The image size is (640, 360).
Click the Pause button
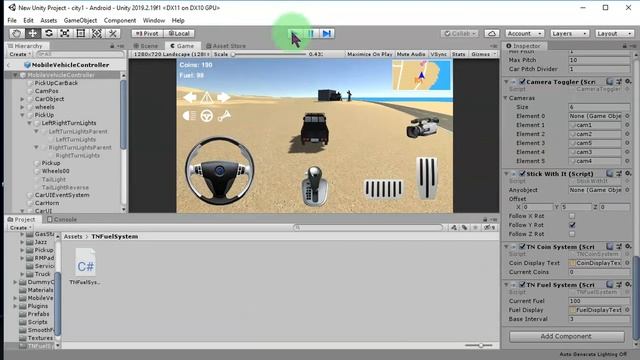click(x=311, y=33)
